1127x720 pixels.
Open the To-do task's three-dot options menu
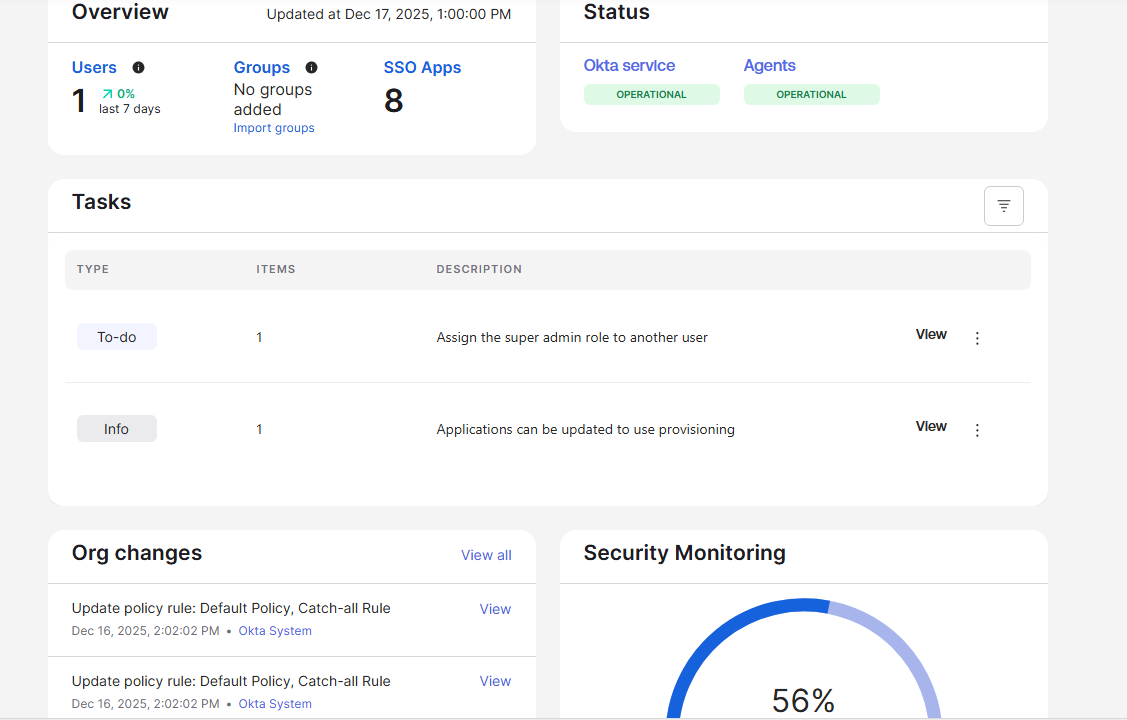point(977,337)
